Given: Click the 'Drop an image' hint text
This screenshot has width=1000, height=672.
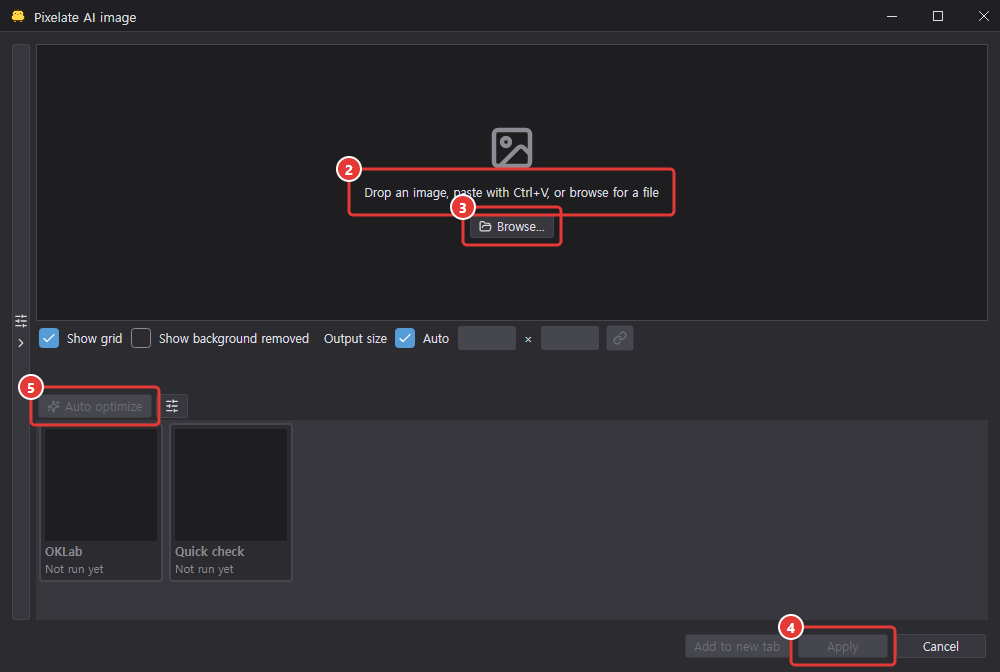Looking at the screenshot, I should click(x=511, y=193).
